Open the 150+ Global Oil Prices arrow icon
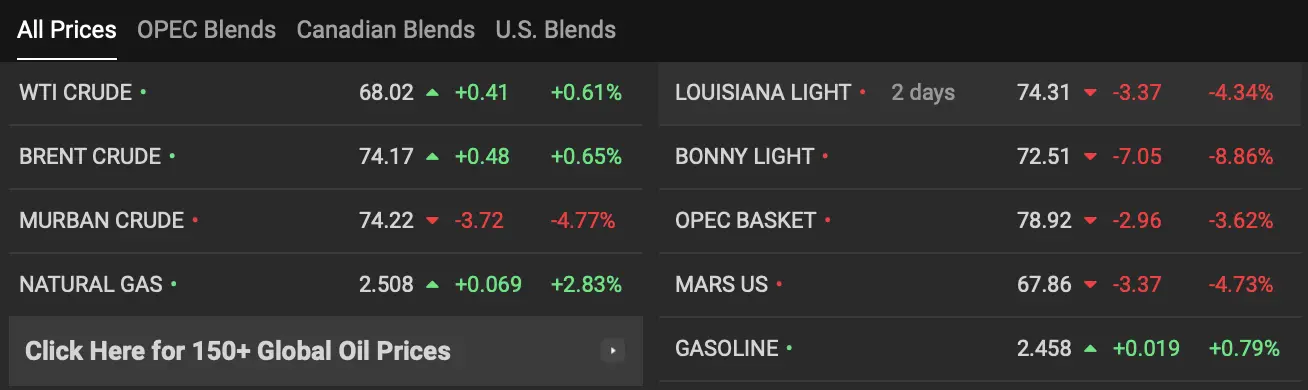 click(612, 351)
